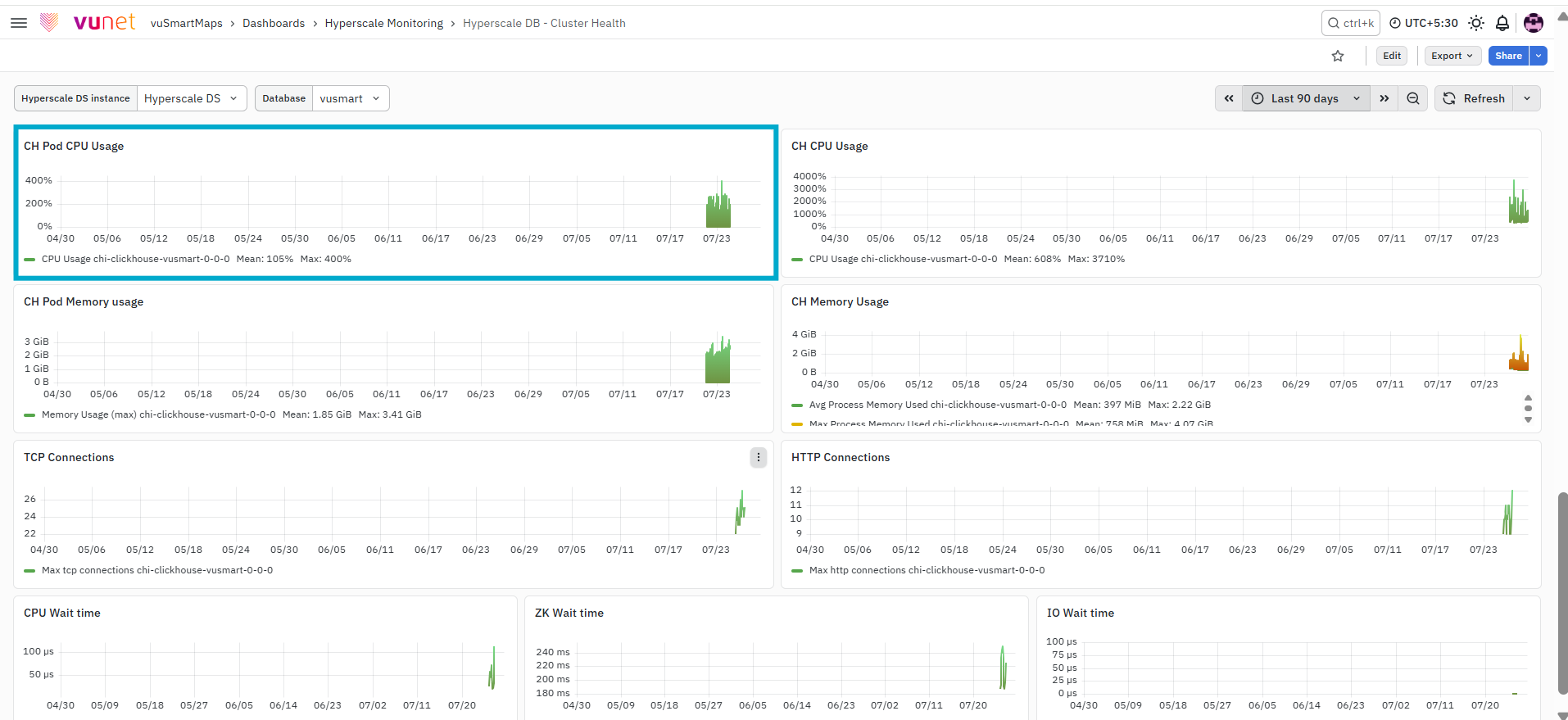Go to the Dashboards breadcrumb

pos(274,23)
